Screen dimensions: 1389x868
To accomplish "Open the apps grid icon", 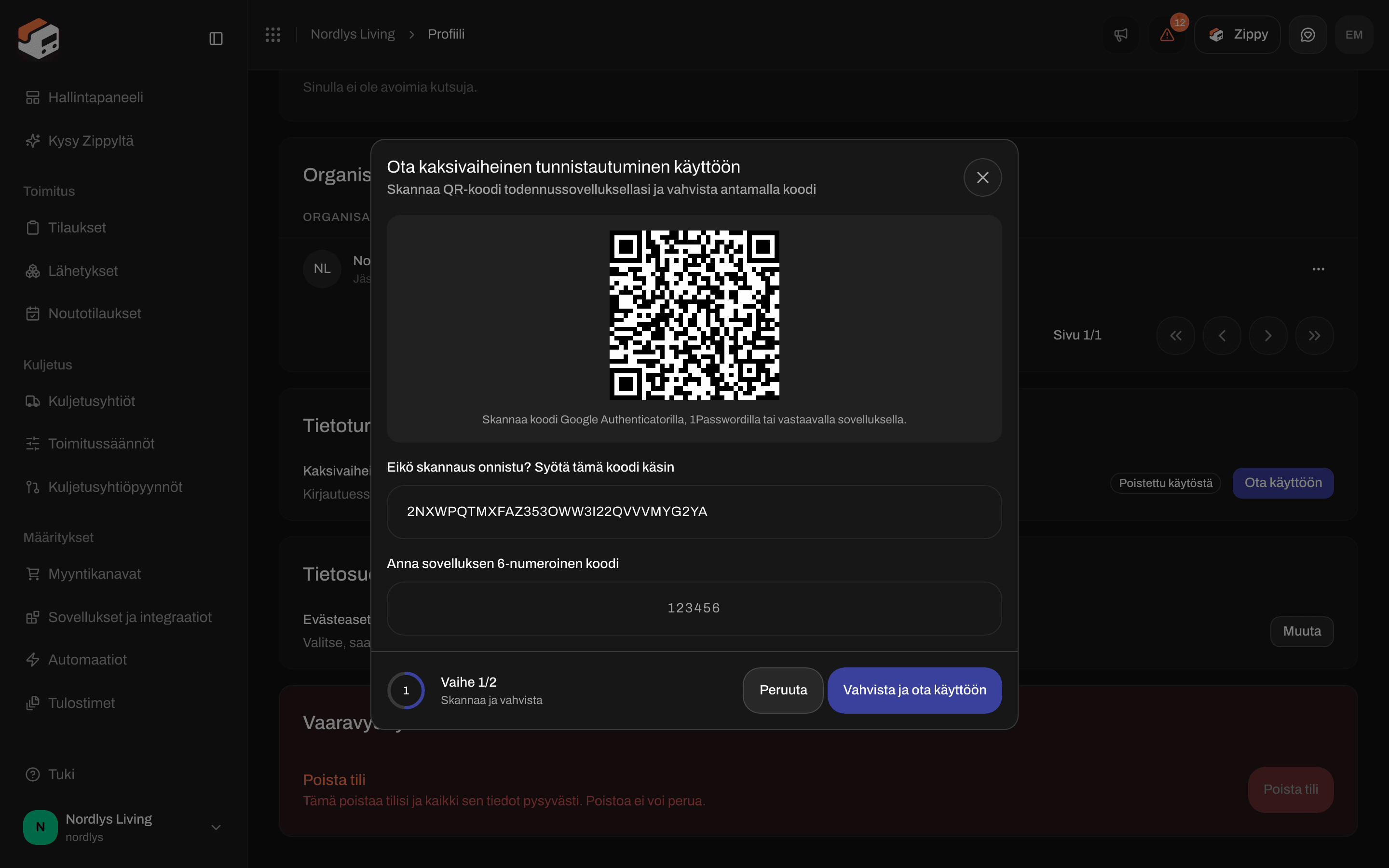I will [x=272, y=34].
